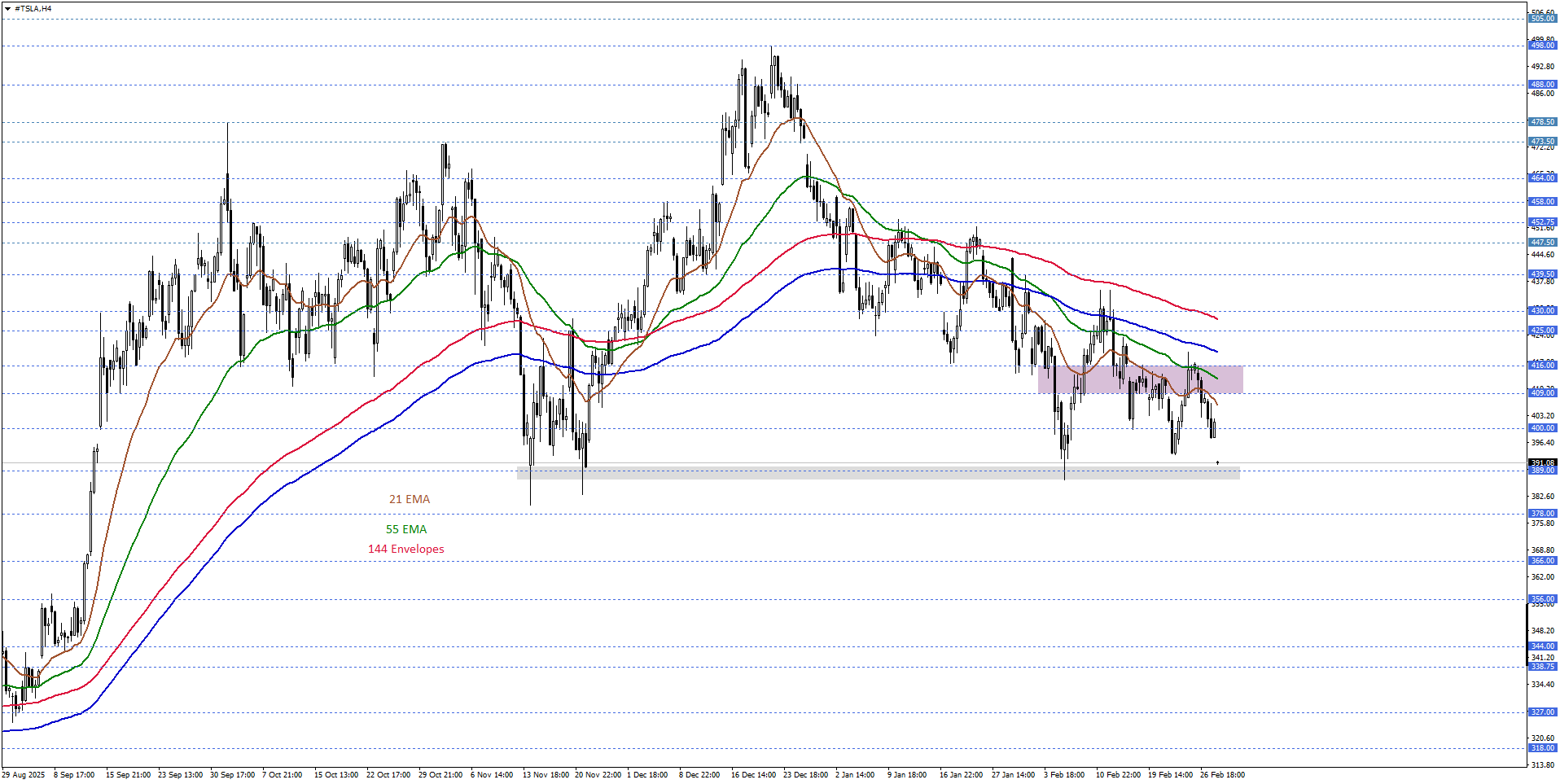Click the 16 Dec 14:00 time label
Image resolution: width=1560 pixels, height=784 pixels.
[753, 774]
